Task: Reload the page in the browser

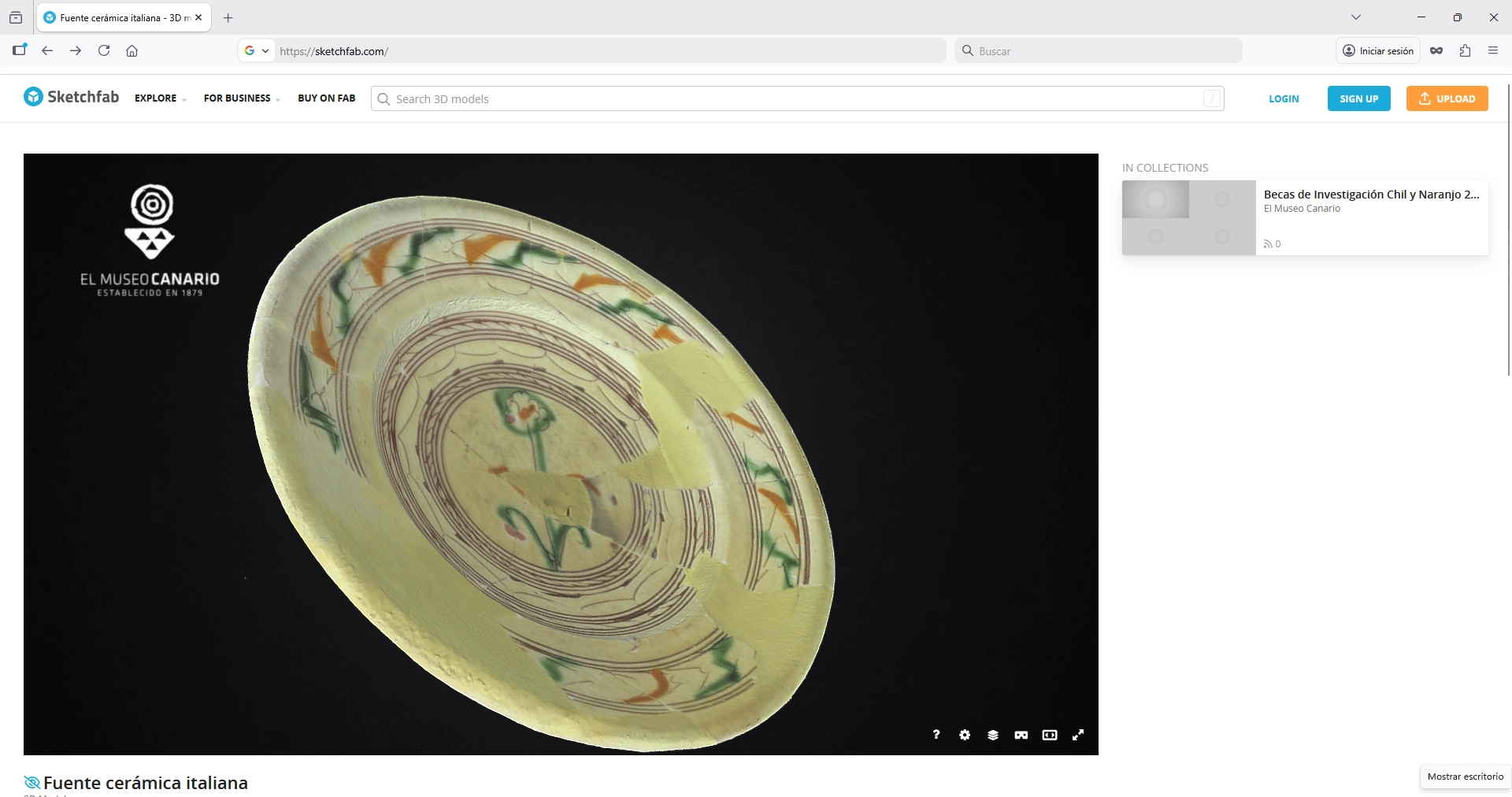Action: tap(104, 50)
